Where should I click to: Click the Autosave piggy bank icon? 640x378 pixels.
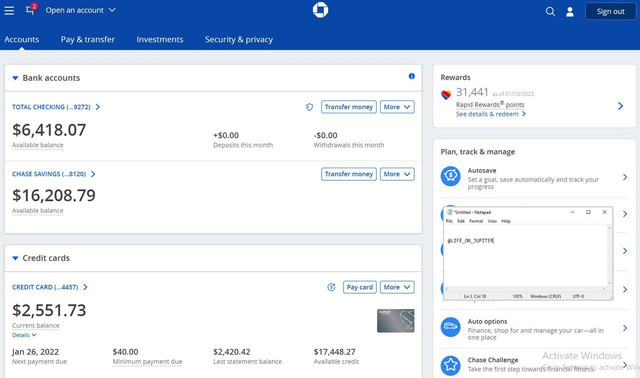451,176
